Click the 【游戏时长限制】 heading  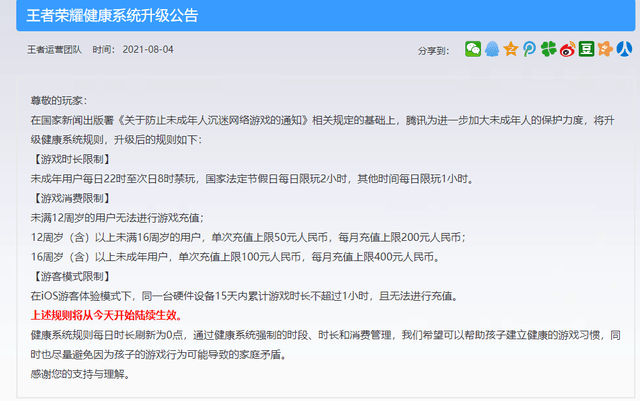point(71,159)
